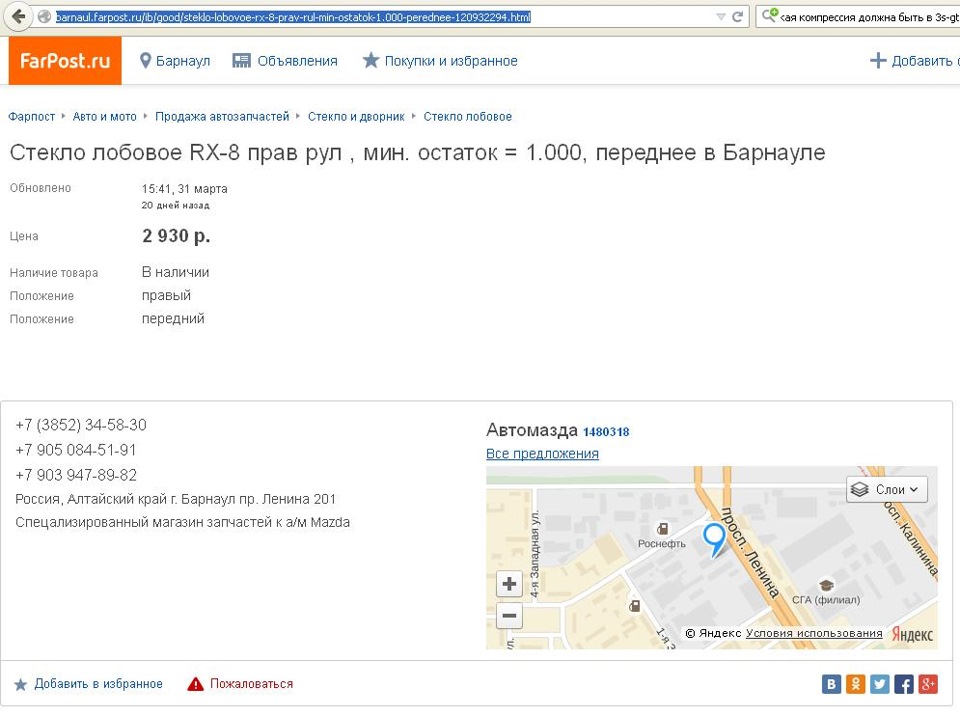Share via Facebook icon

point(904,684)
